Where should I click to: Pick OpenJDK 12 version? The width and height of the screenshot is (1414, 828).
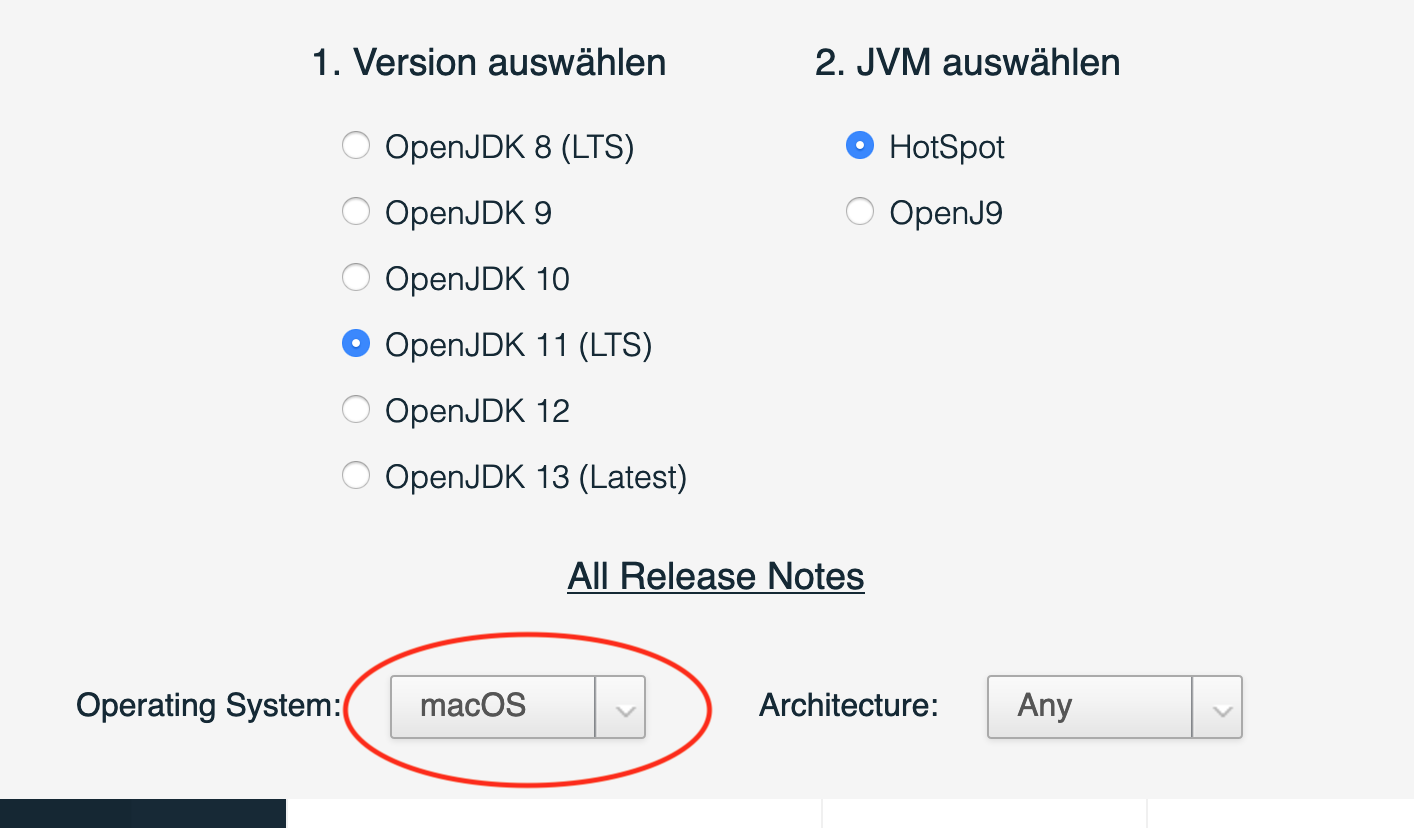(356, 410)
